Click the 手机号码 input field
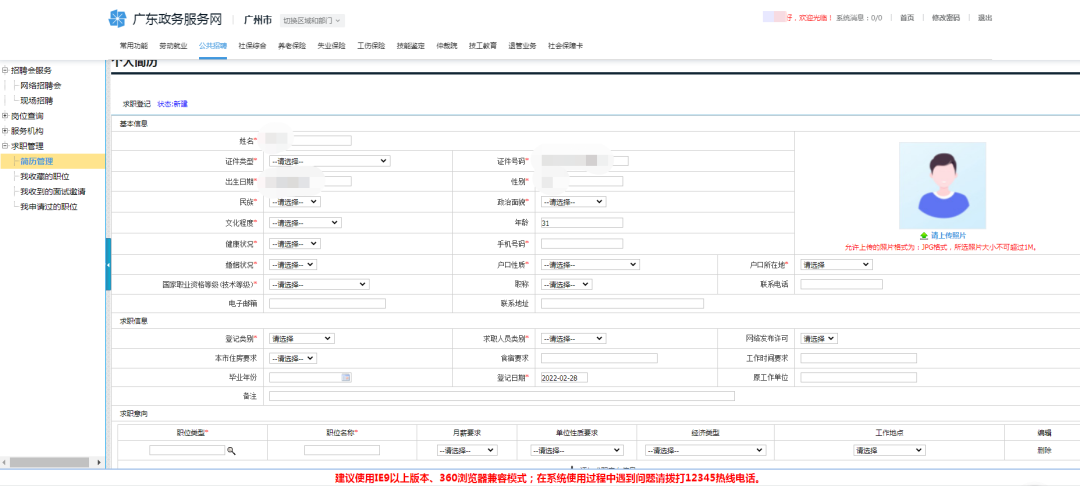 (581, 243)
